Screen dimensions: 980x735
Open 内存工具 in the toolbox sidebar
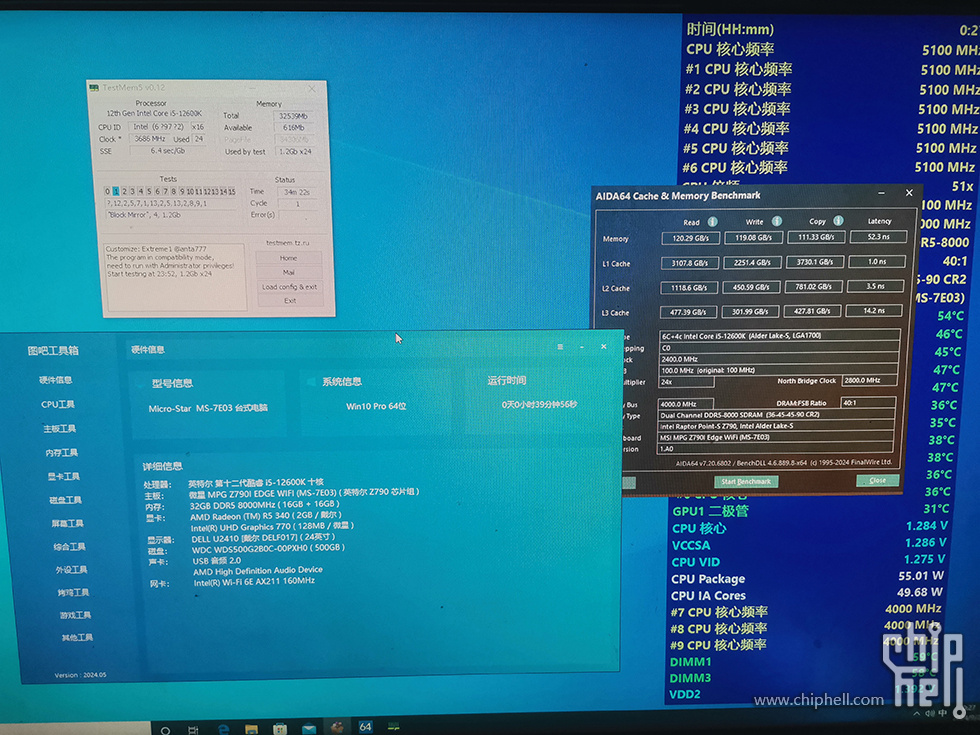pyautogui.click(x=61, y=452)
